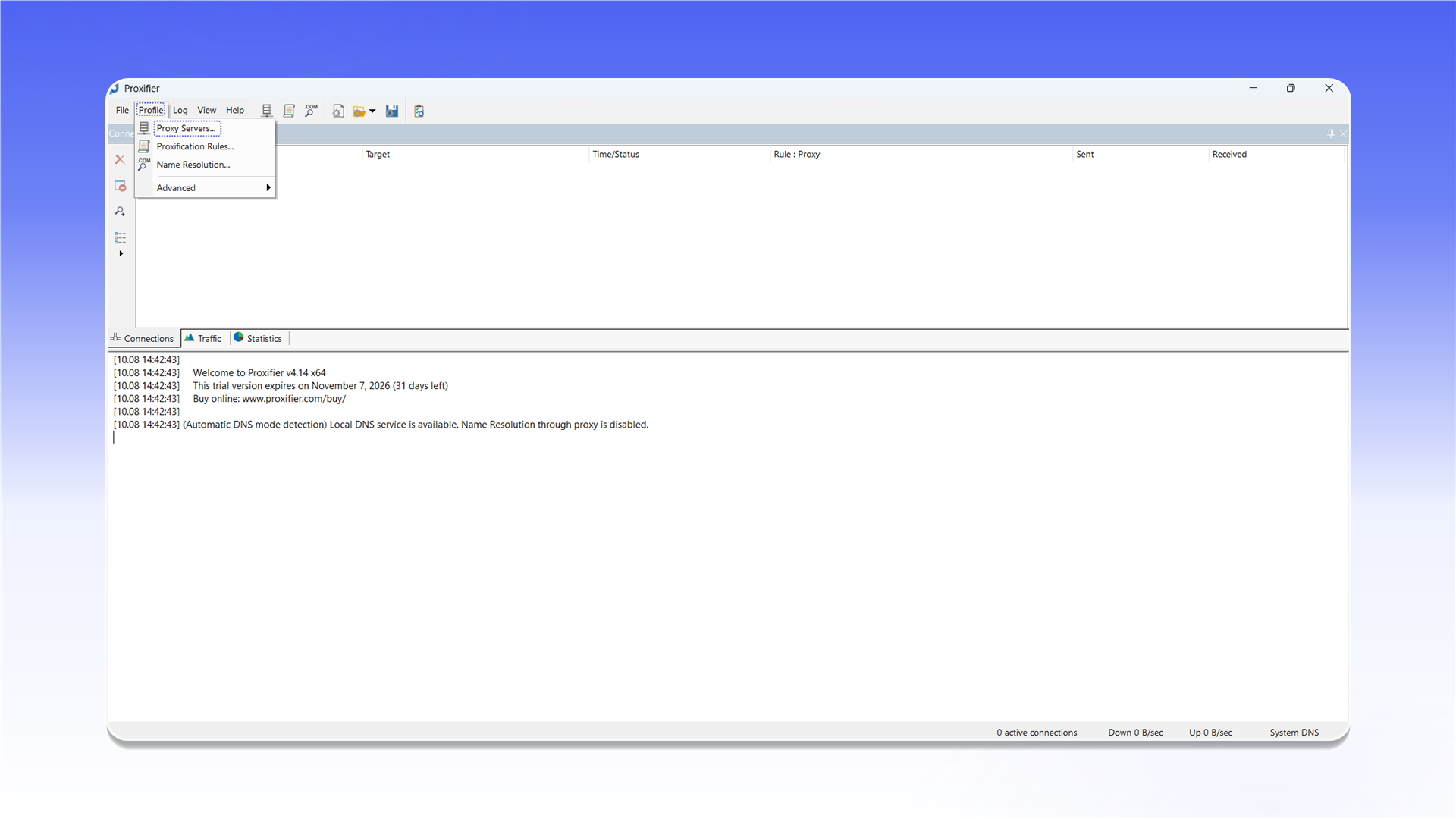Click the Sent column header
1456x819 pixels.
click(1141, 154)
